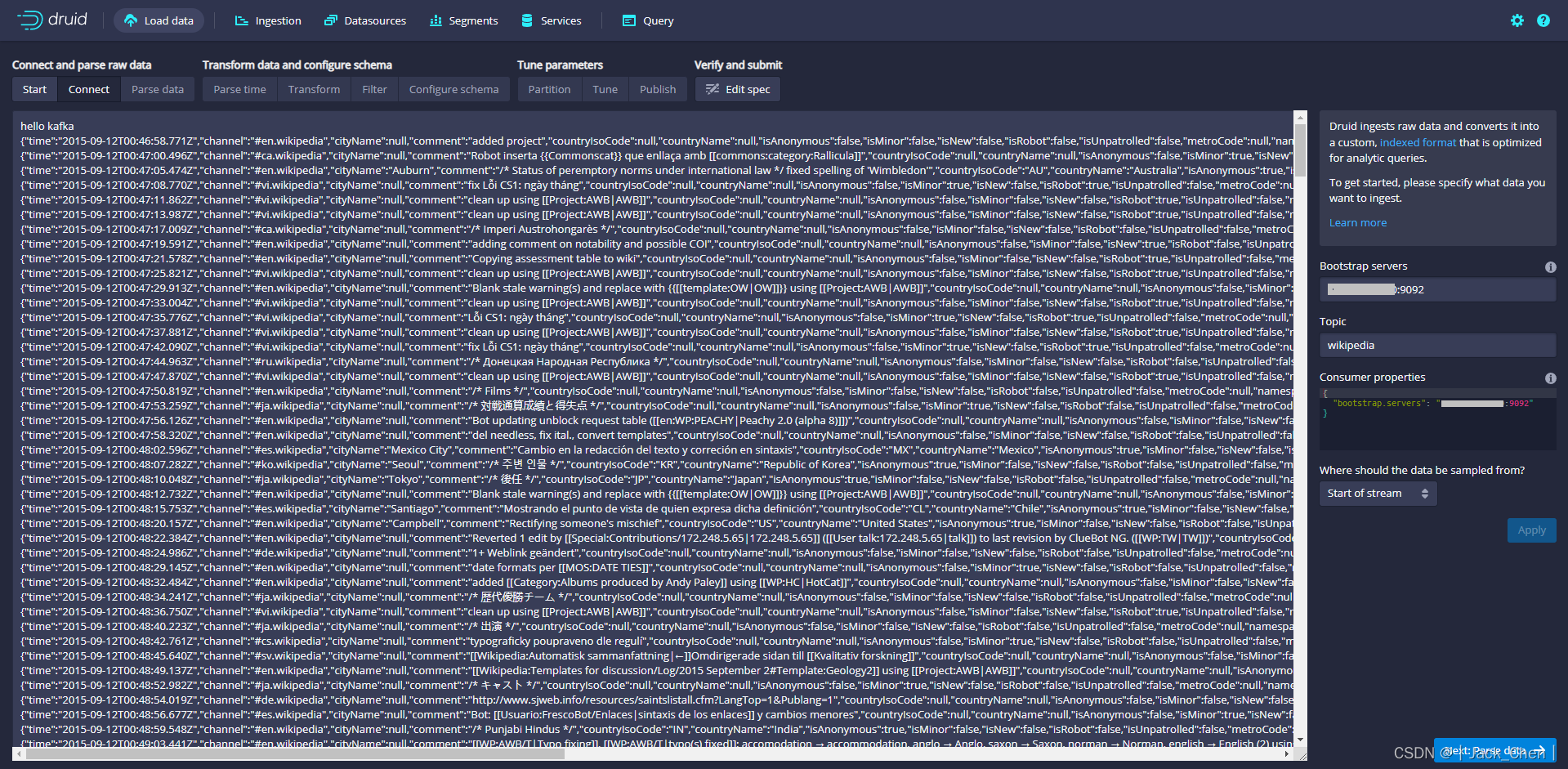Viewport: 1568px width, 769px height.
Task: Go to the Transform step
Action: point(314,89)
